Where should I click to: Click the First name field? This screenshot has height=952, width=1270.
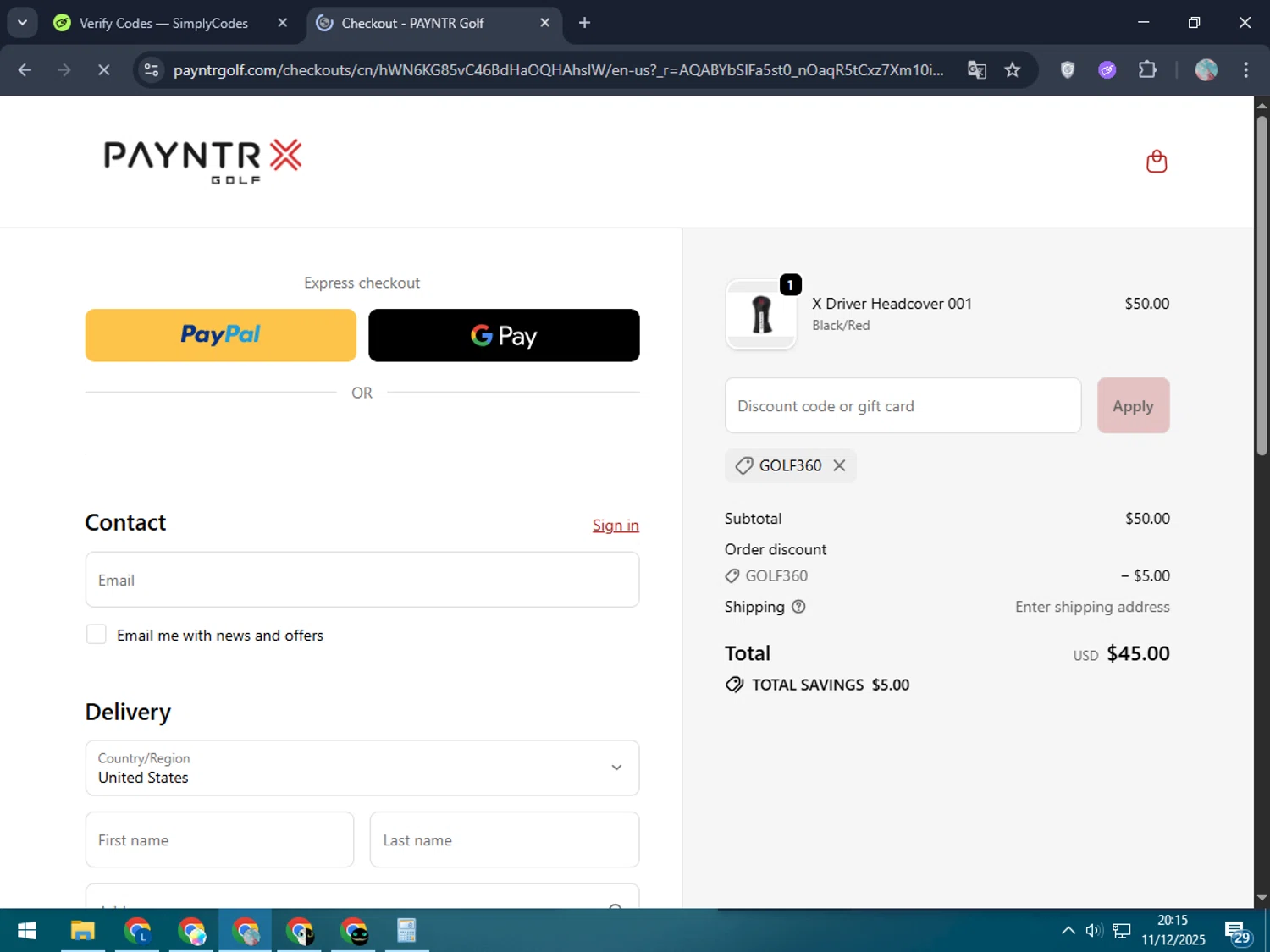tap(219, 839)
